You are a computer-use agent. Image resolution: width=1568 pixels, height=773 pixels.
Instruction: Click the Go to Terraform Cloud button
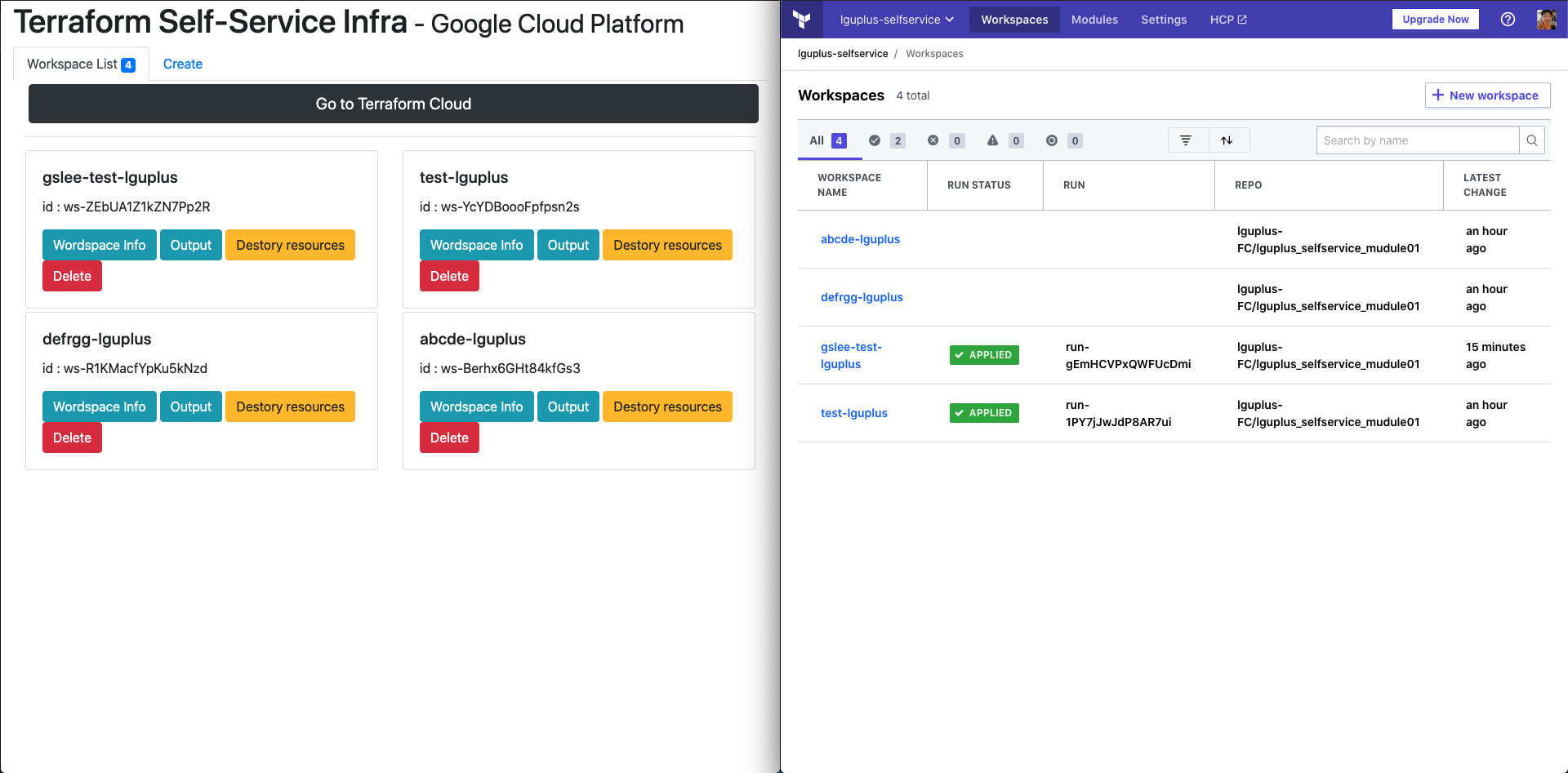point(394,104)
